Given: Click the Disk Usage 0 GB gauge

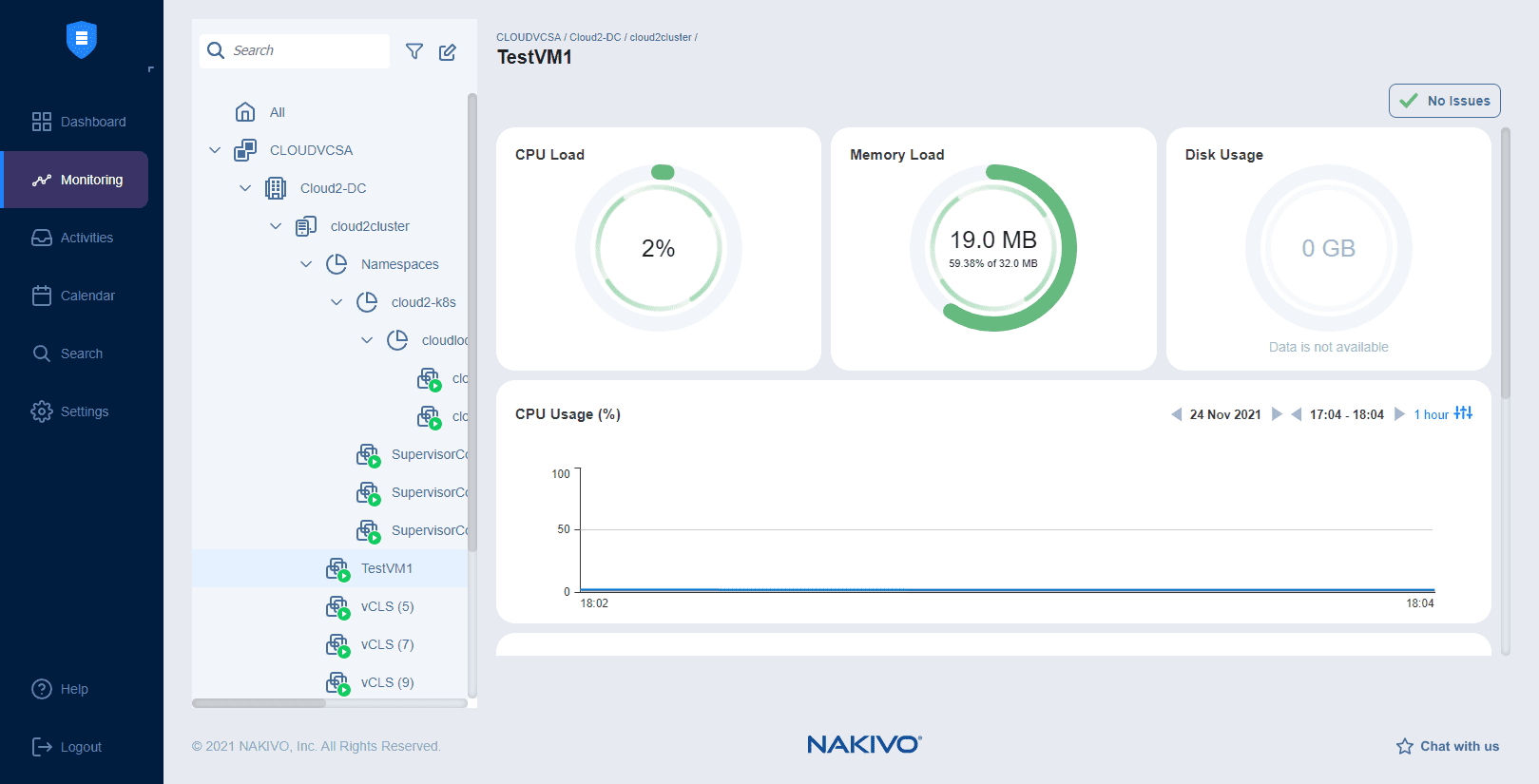Looking at the screenshot, I should click(x=1329, y=248).
